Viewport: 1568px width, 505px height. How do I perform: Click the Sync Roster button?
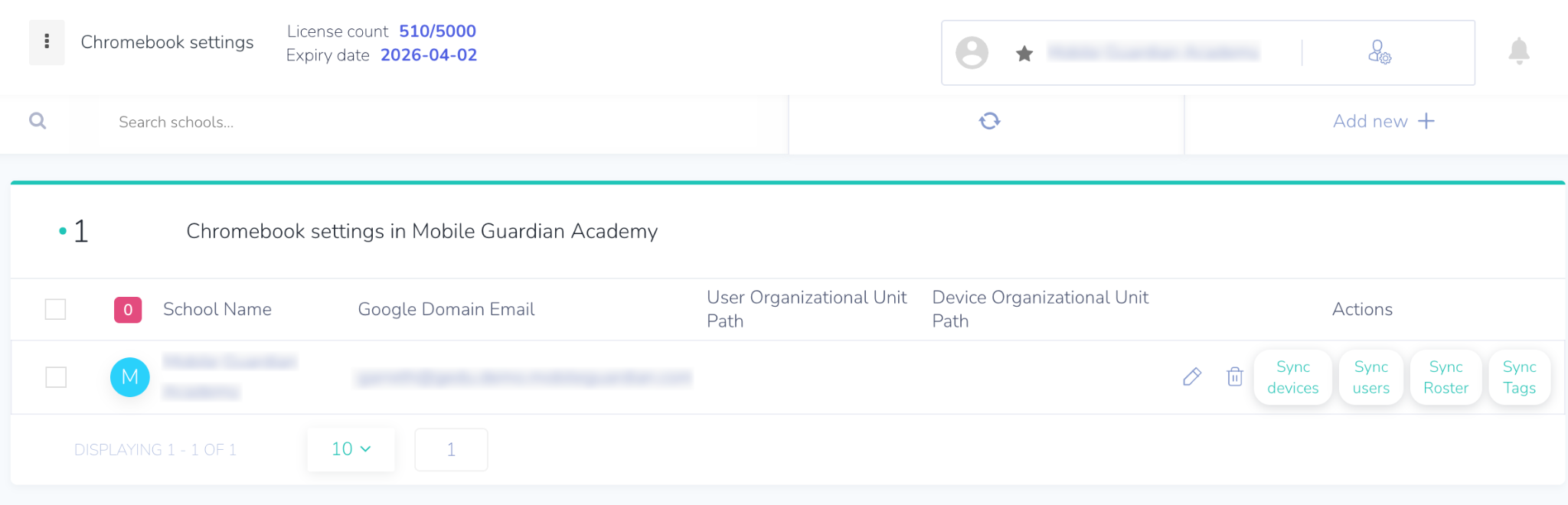click(1445, 377)
